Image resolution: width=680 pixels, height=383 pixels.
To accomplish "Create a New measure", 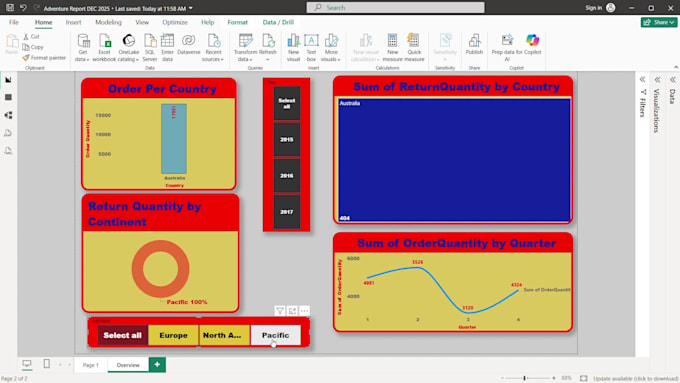I will coord(392,48).
